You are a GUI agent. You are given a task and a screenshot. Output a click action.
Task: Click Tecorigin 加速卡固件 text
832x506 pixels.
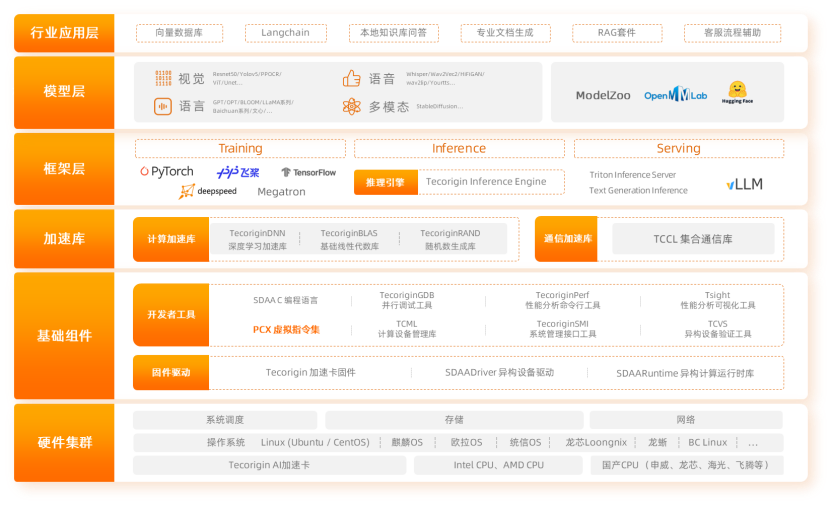coord(310,373)
